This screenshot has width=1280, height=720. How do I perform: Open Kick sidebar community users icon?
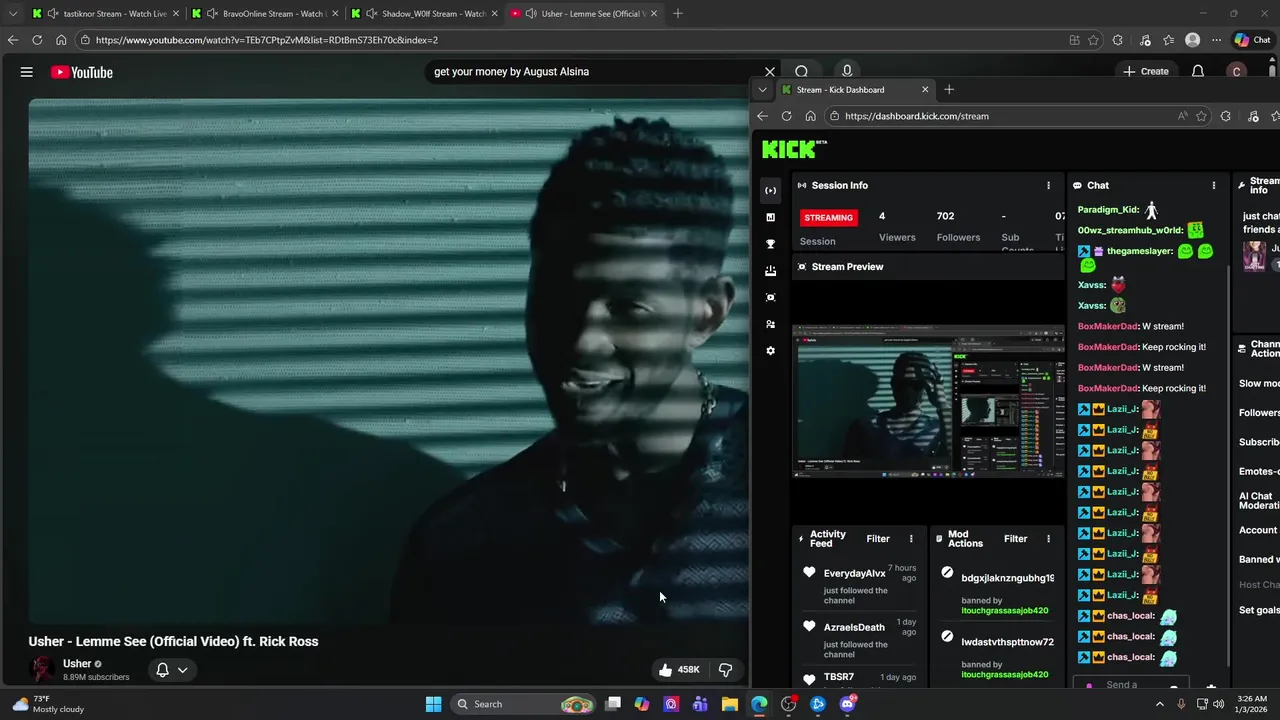click(770, 324)
